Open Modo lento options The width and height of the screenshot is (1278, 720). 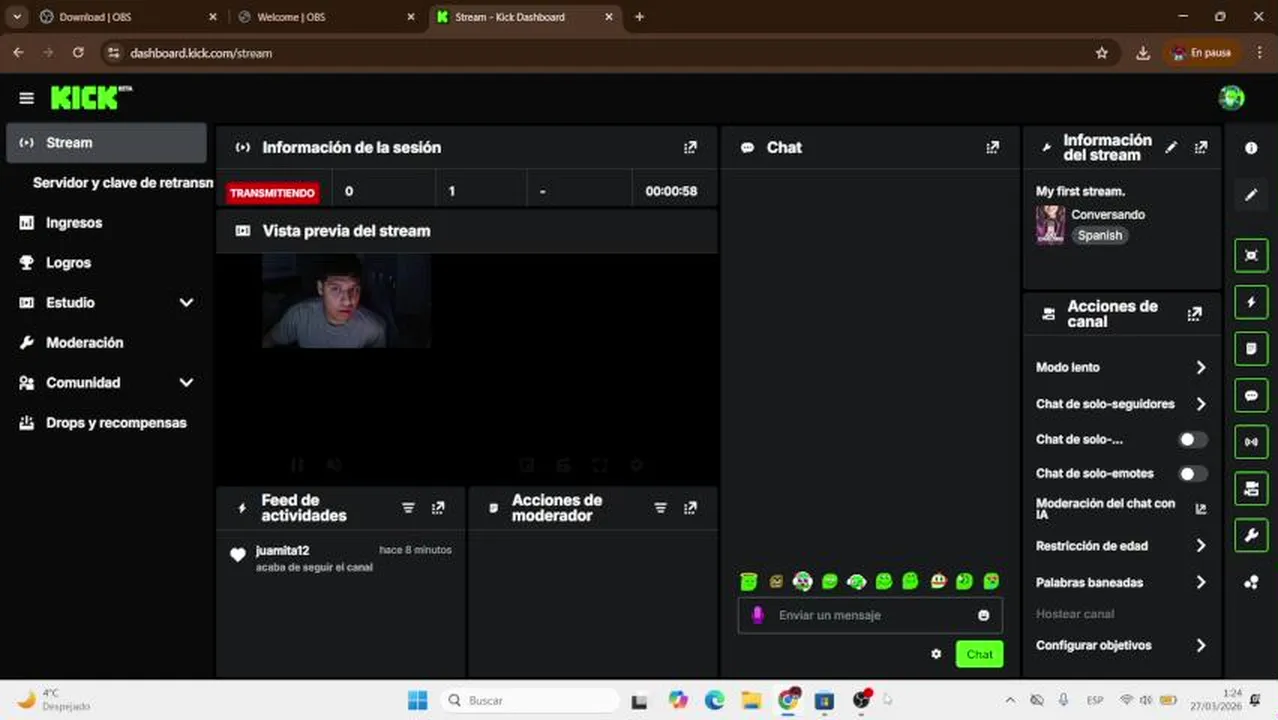pyautogui.click(x=1121, y=367)
